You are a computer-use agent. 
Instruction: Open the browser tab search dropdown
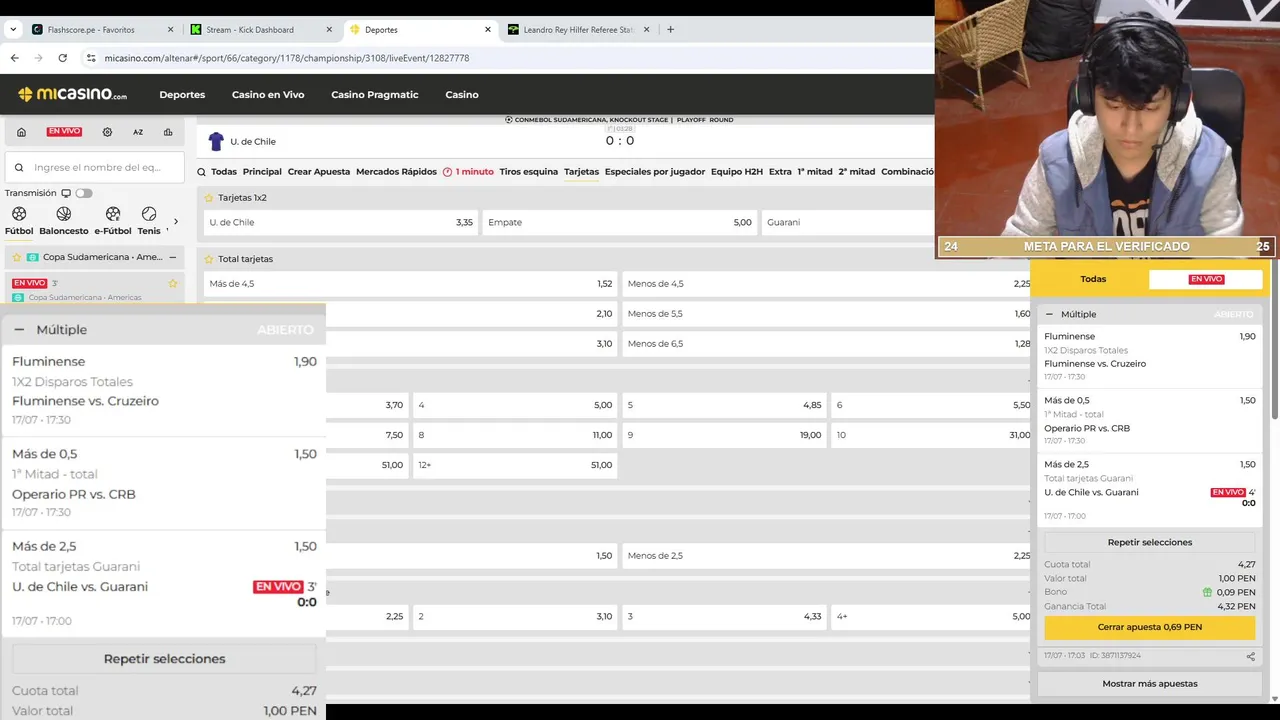tap(13, 30)
